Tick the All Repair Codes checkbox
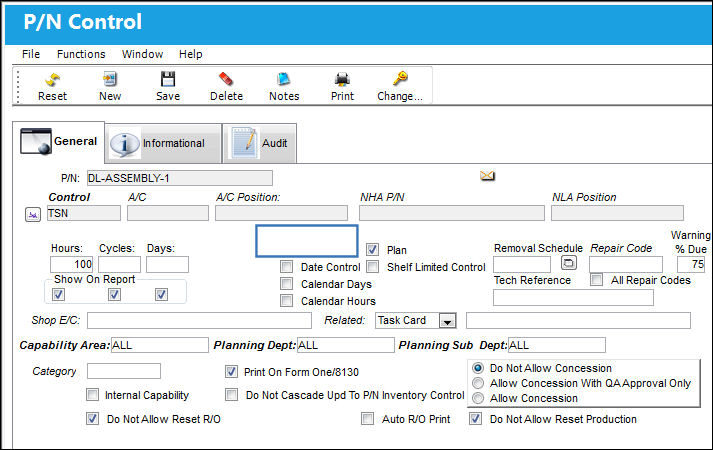 (x=596, y=279)
